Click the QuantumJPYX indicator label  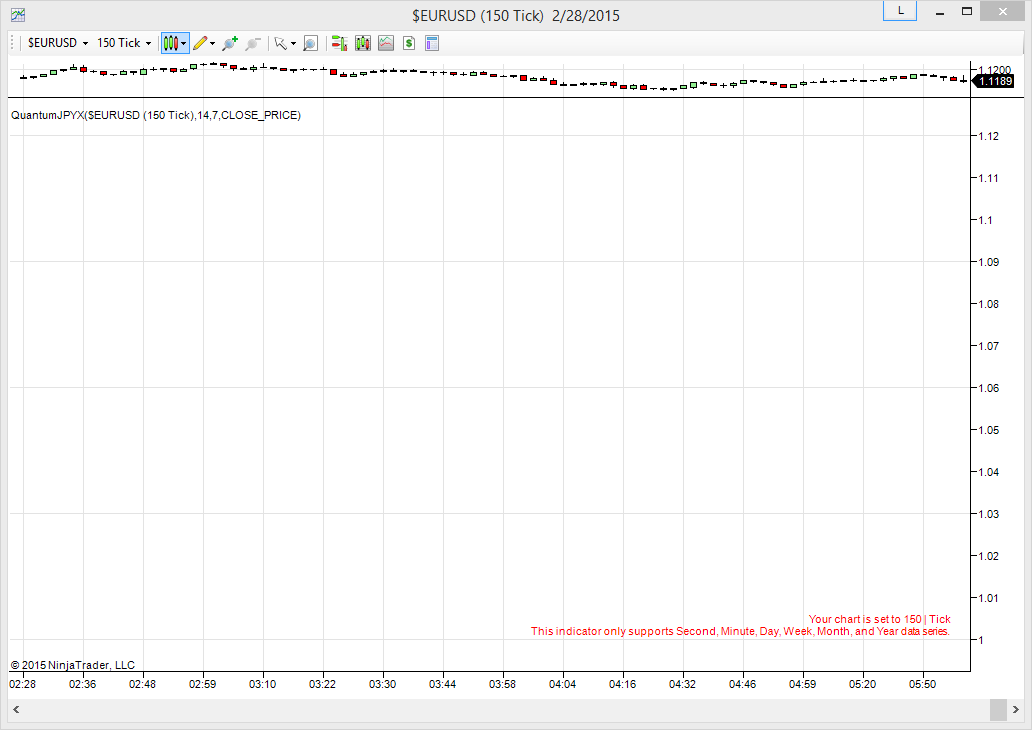pos(156,115)
